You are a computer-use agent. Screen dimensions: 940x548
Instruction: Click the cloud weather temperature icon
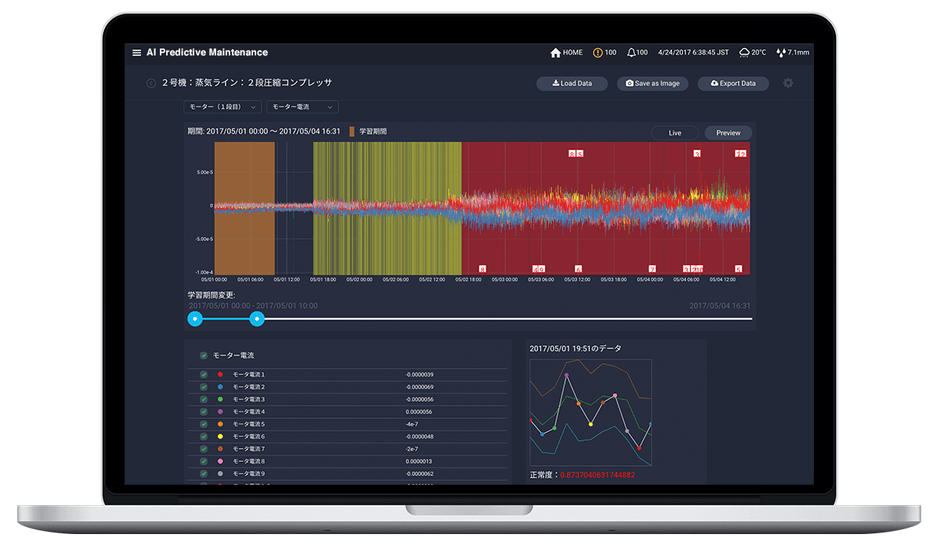tap(745, 53)
